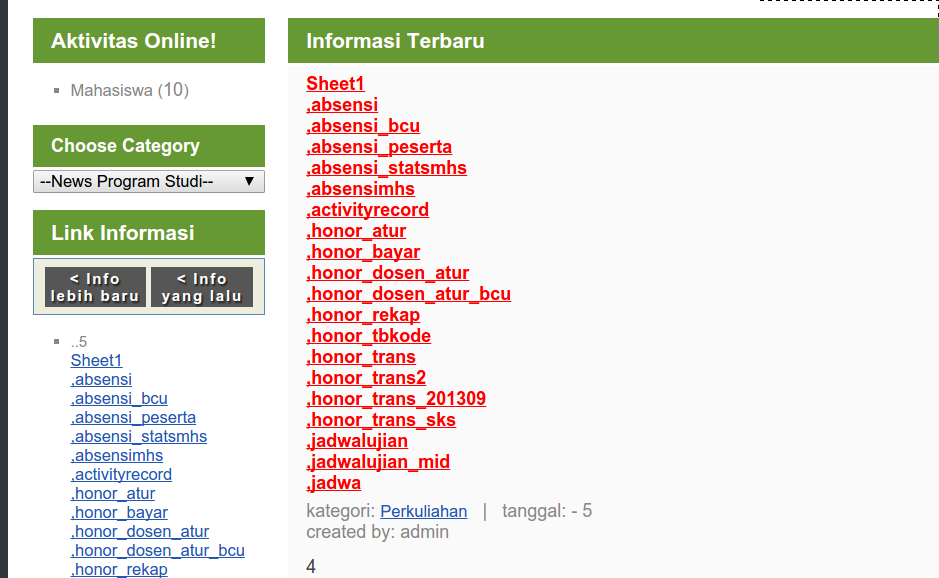Click the '< Info yang lalu' button

(x=202, y=286)
